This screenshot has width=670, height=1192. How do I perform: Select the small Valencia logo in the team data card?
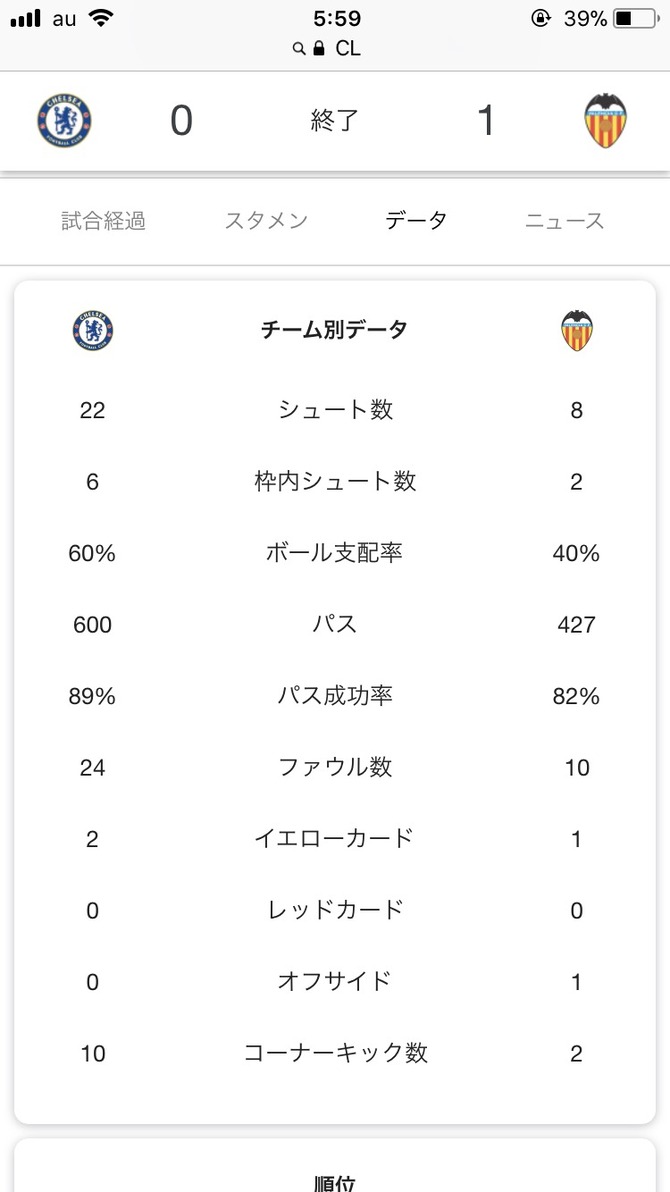577,331
